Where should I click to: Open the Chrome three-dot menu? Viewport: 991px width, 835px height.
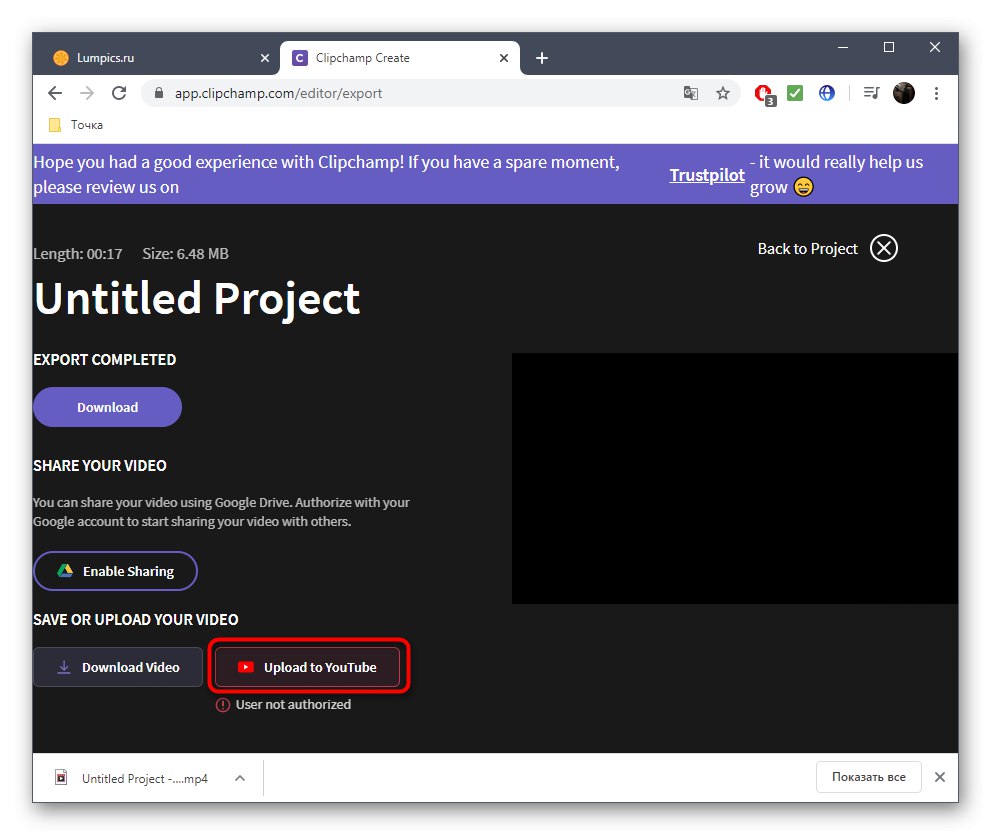(936, 92)
